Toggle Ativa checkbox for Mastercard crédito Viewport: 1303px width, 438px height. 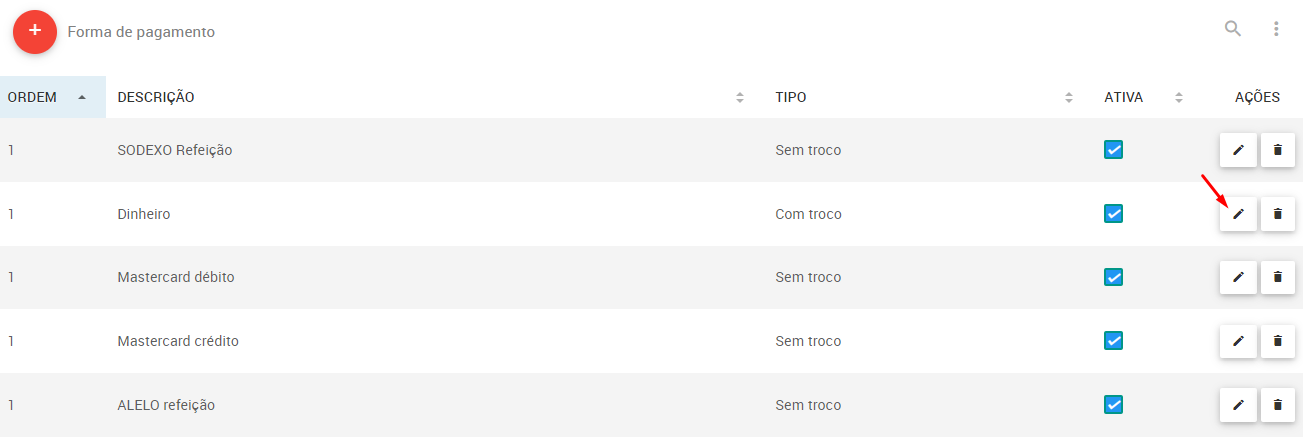click(1113, 341)
